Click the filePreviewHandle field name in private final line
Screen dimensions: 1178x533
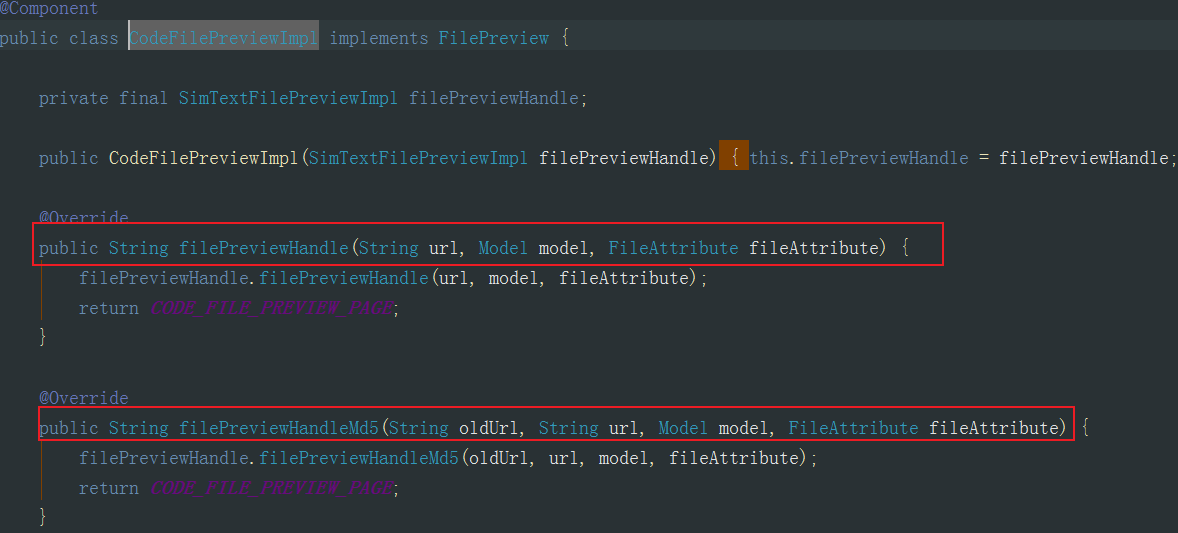(x=494, y=98)
